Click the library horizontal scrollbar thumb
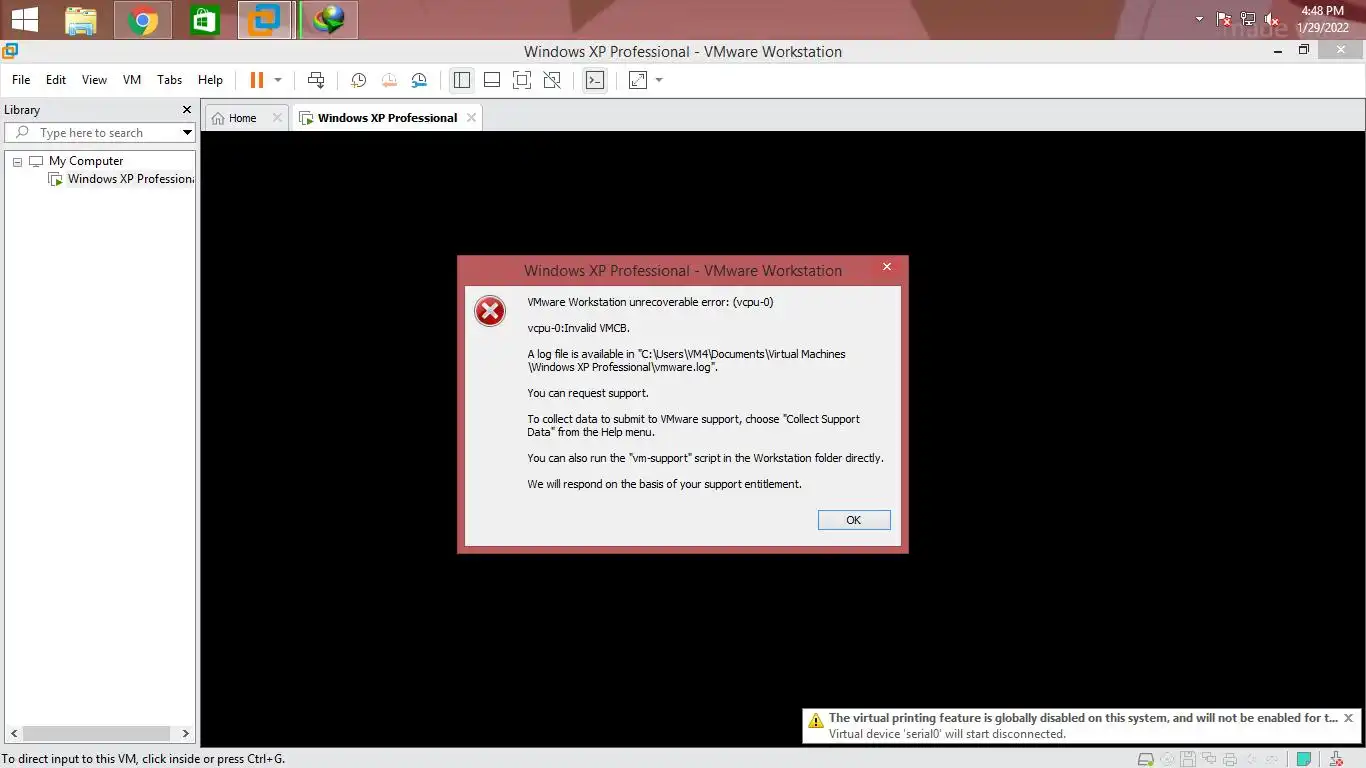Viewport: 1366px width, 768px height. click(97, 734)
